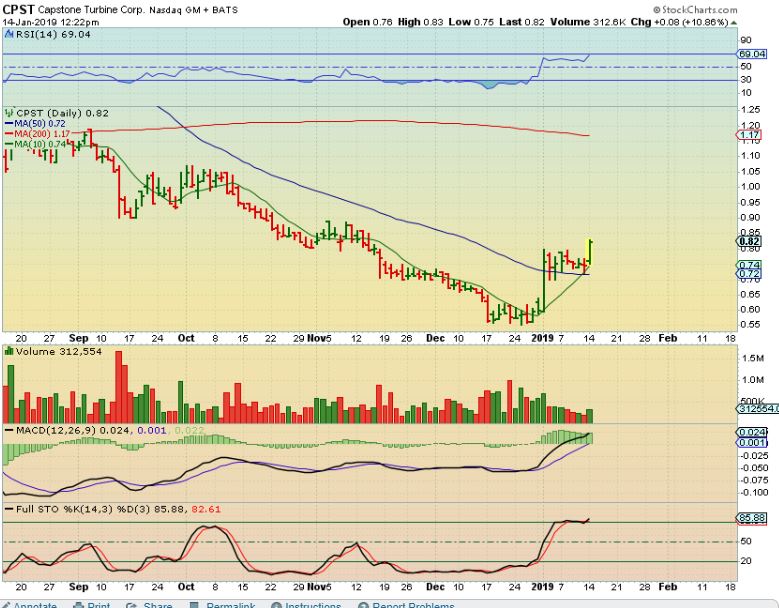Click the Chg +0.08 (+10.86%) value
The image size is (779, 608).
680,22
